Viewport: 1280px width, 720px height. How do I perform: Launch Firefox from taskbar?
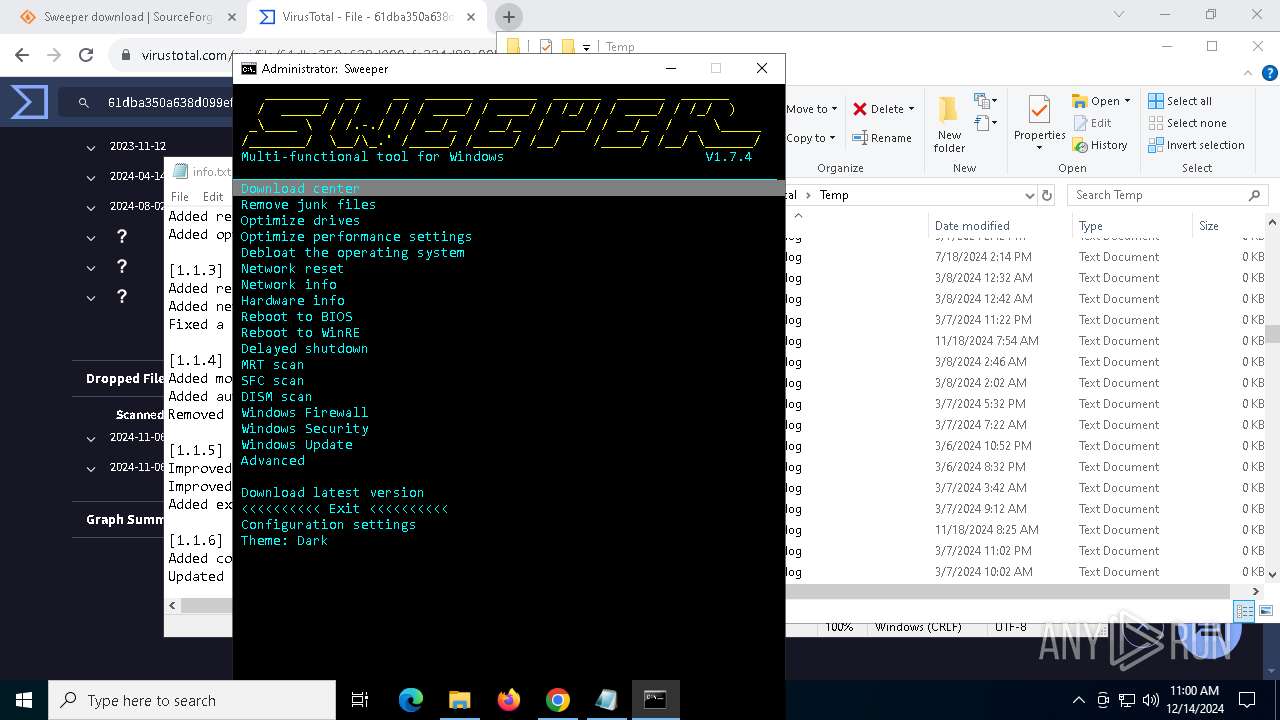509,700
